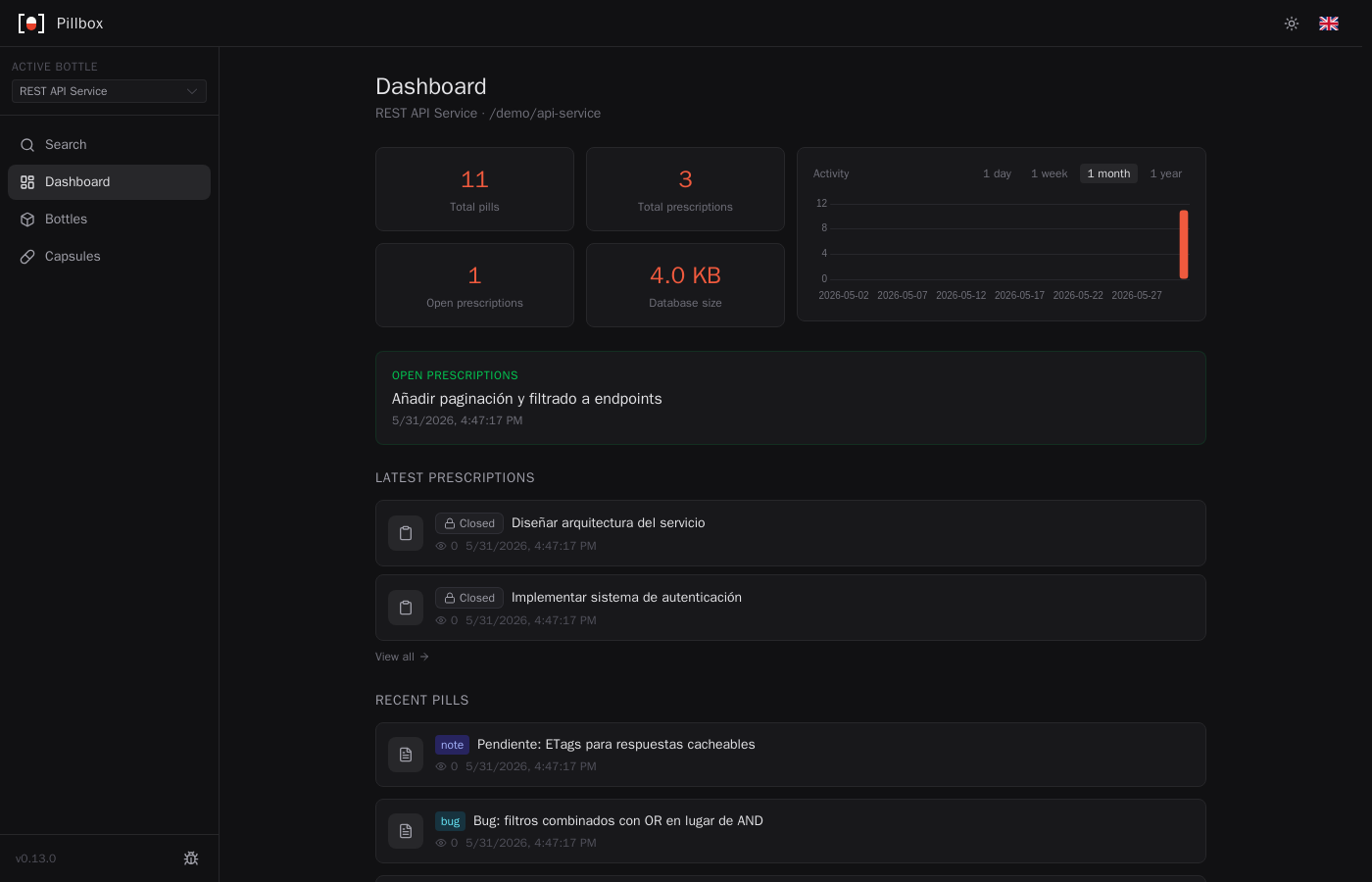1372x882 pixels.
Task: Open pill Pendiente: ETags para respuestas cacheables
Action: pos(790,755)
